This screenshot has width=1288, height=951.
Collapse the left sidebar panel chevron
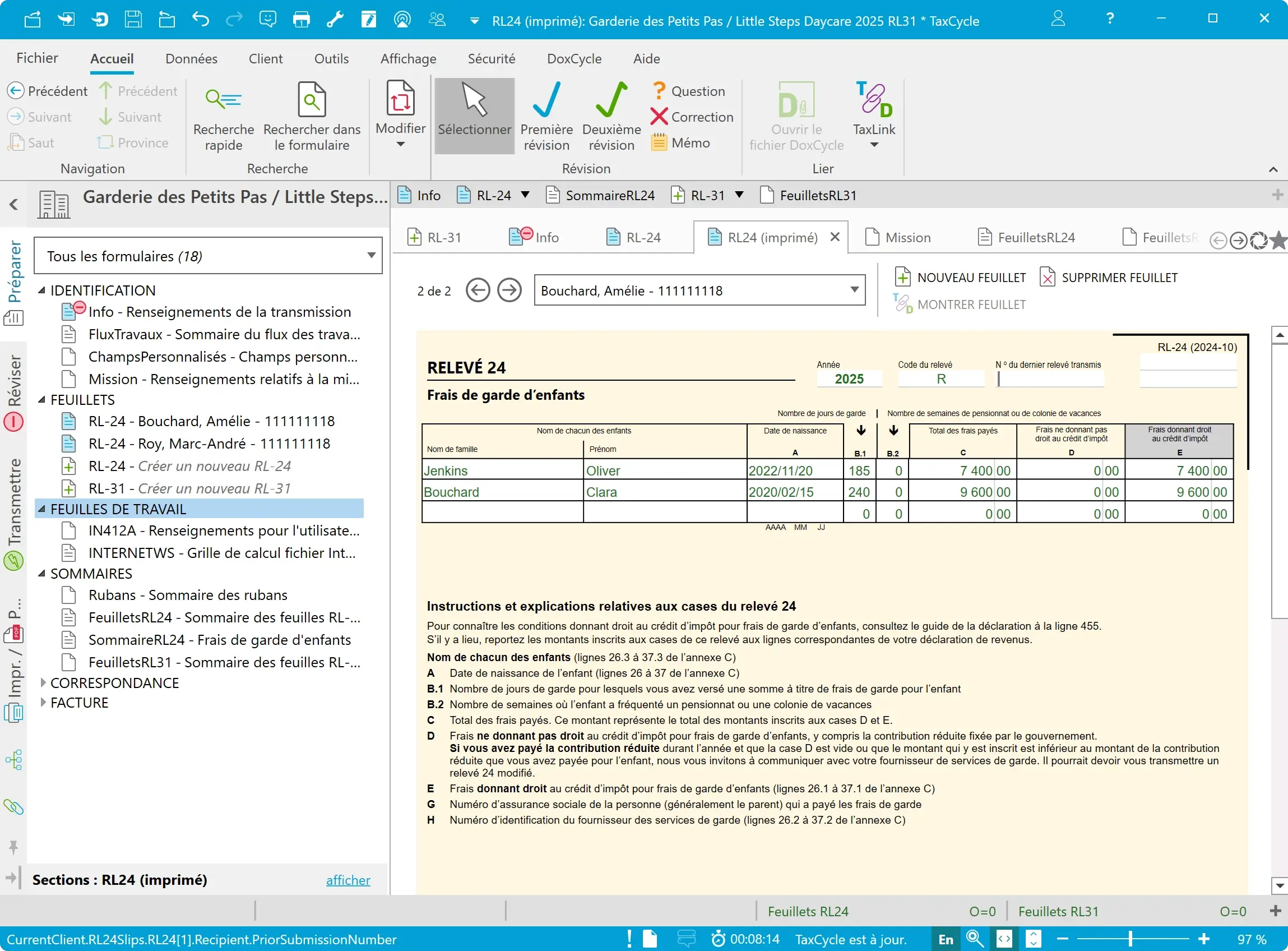14,204
